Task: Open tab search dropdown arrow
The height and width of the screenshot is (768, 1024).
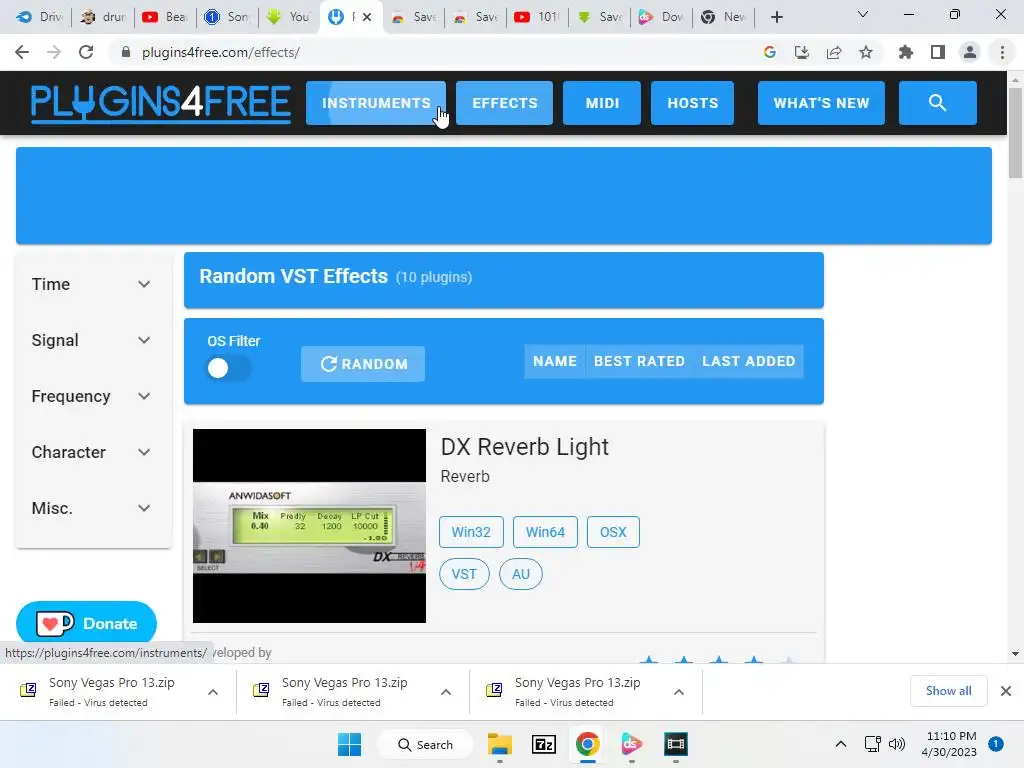Action: coord(863,14)
